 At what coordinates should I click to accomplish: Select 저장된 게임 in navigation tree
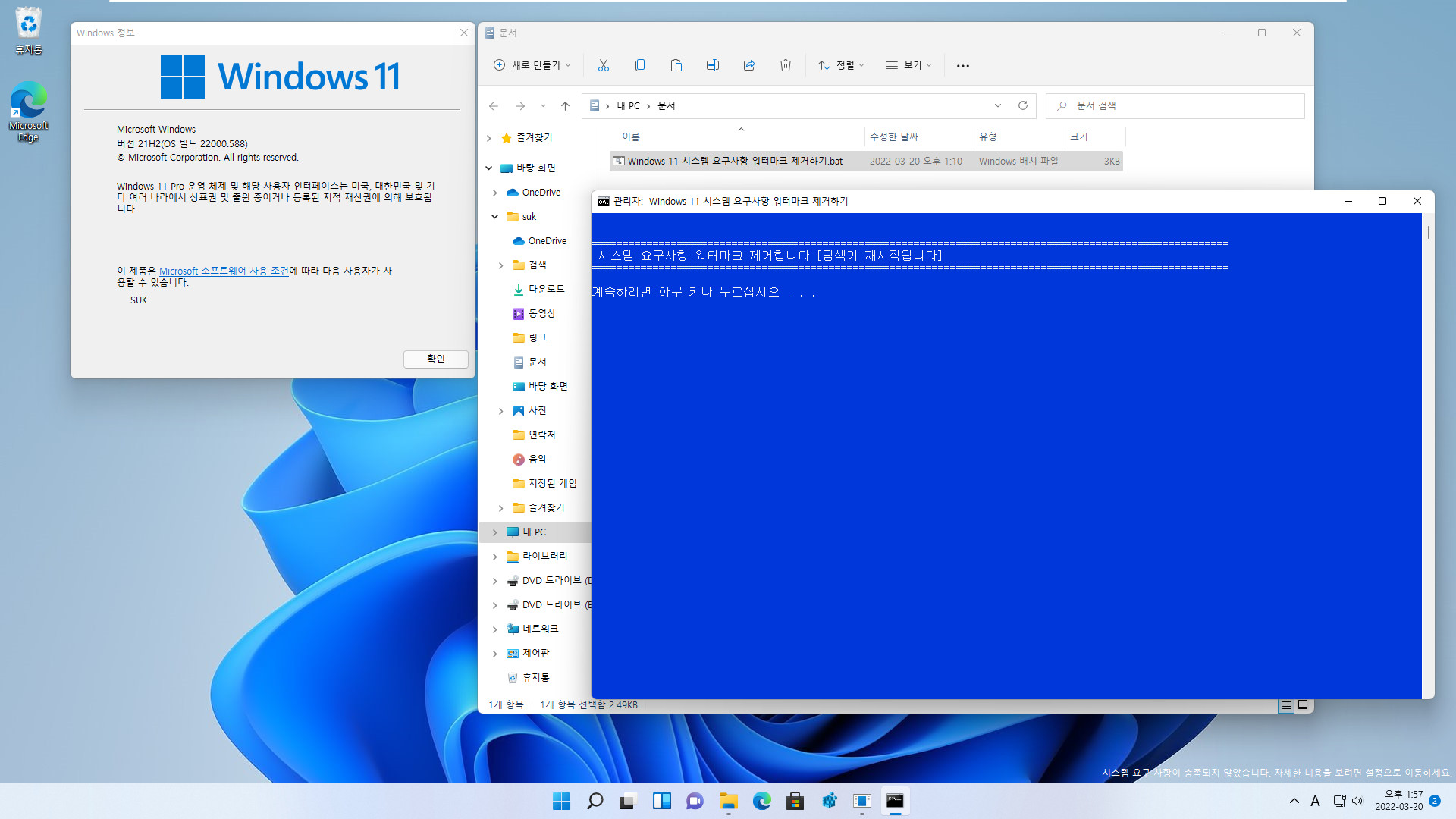pos(552,484)
